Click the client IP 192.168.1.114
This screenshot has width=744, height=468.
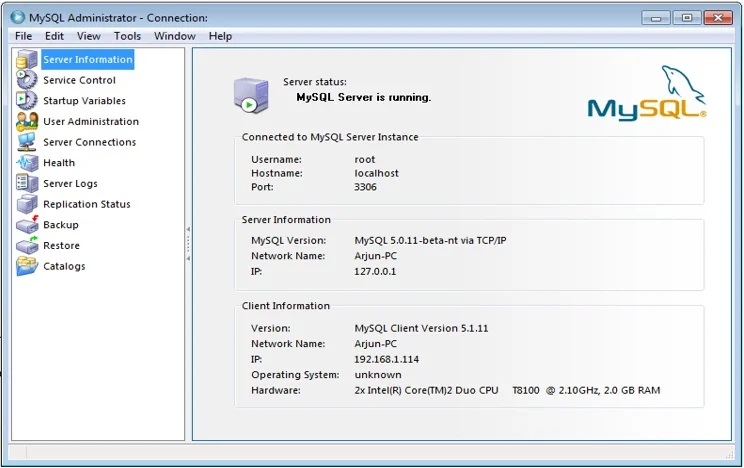pyautogui.click(x=386, y=359)
